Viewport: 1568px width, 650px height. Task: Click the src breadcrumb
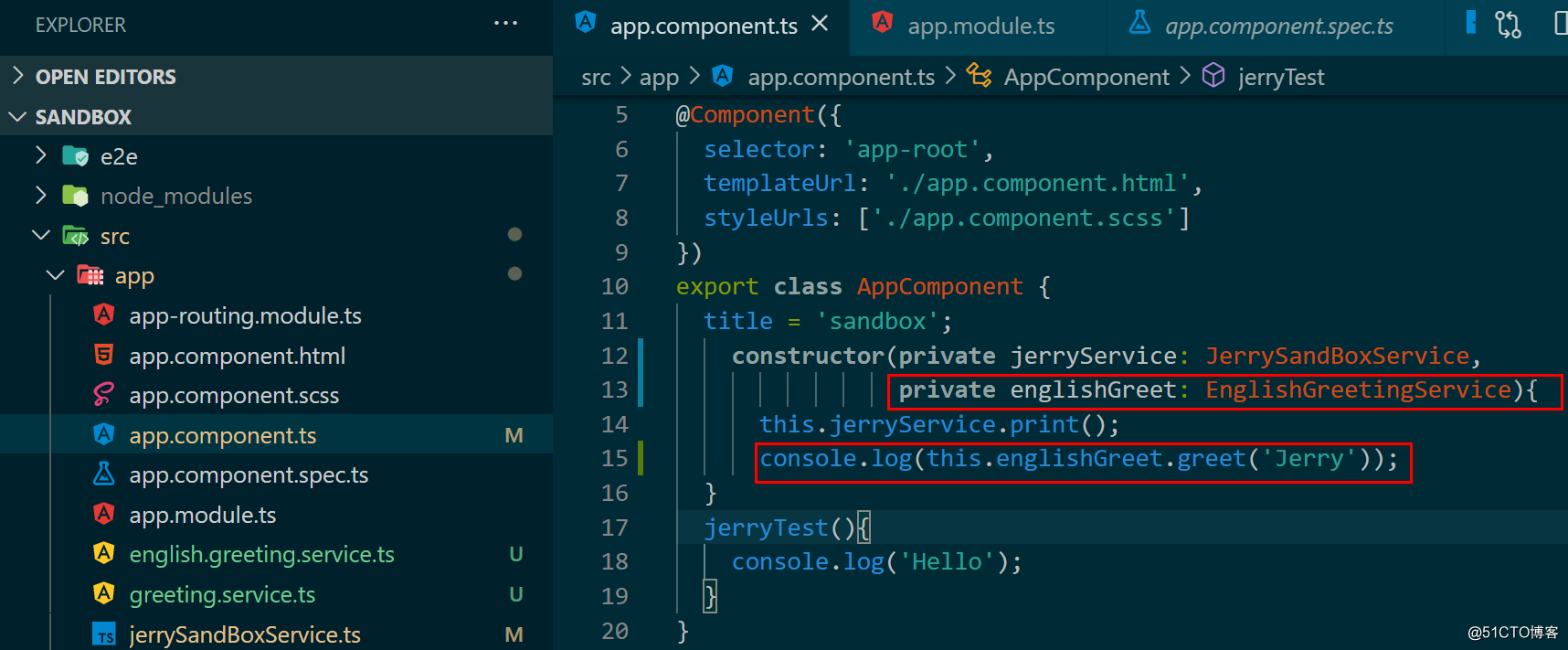point(596,77)
